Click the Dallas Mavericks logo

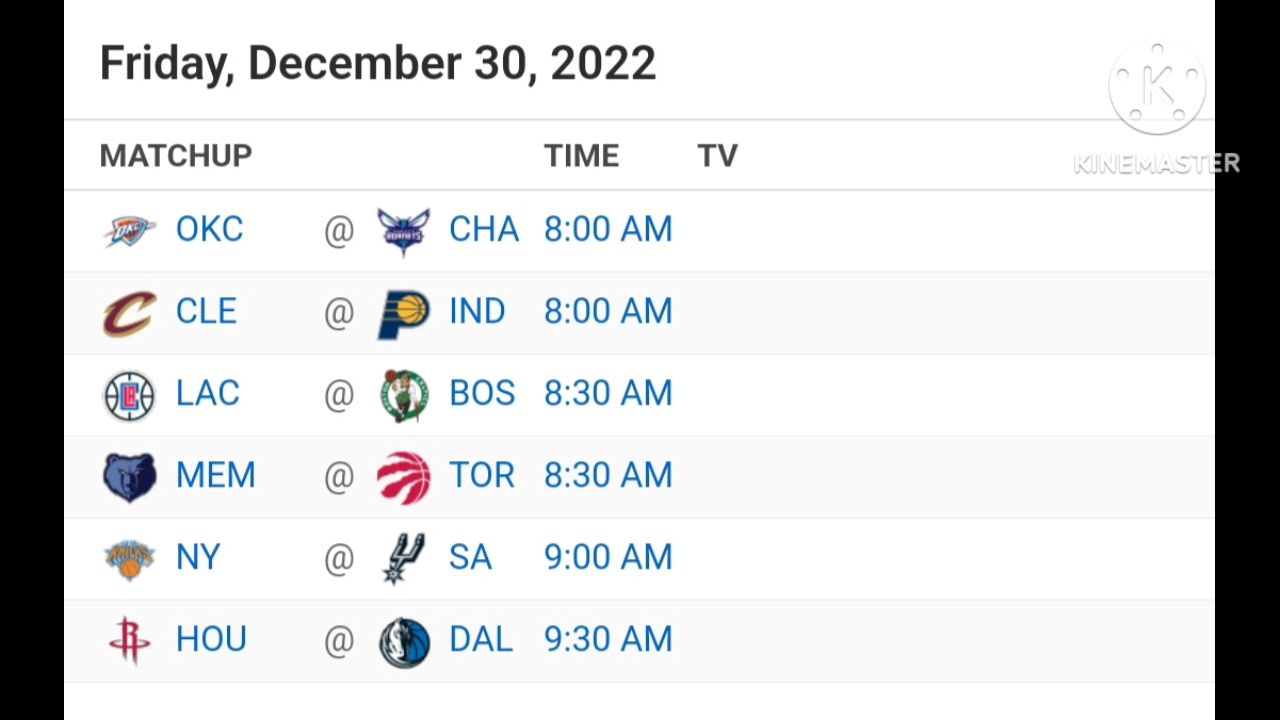404,642
